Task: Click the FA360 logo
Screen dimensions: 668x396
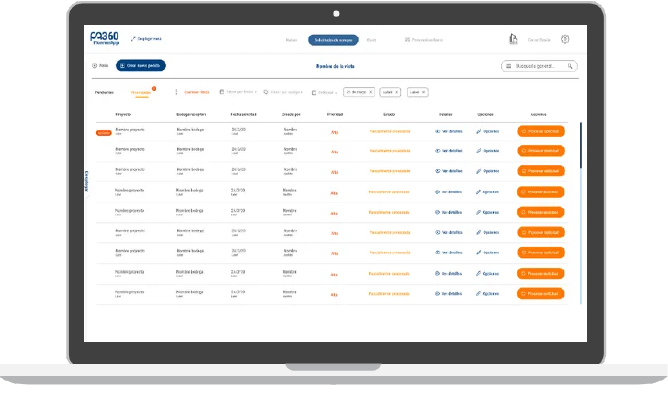Action: [x=104, y=38]
